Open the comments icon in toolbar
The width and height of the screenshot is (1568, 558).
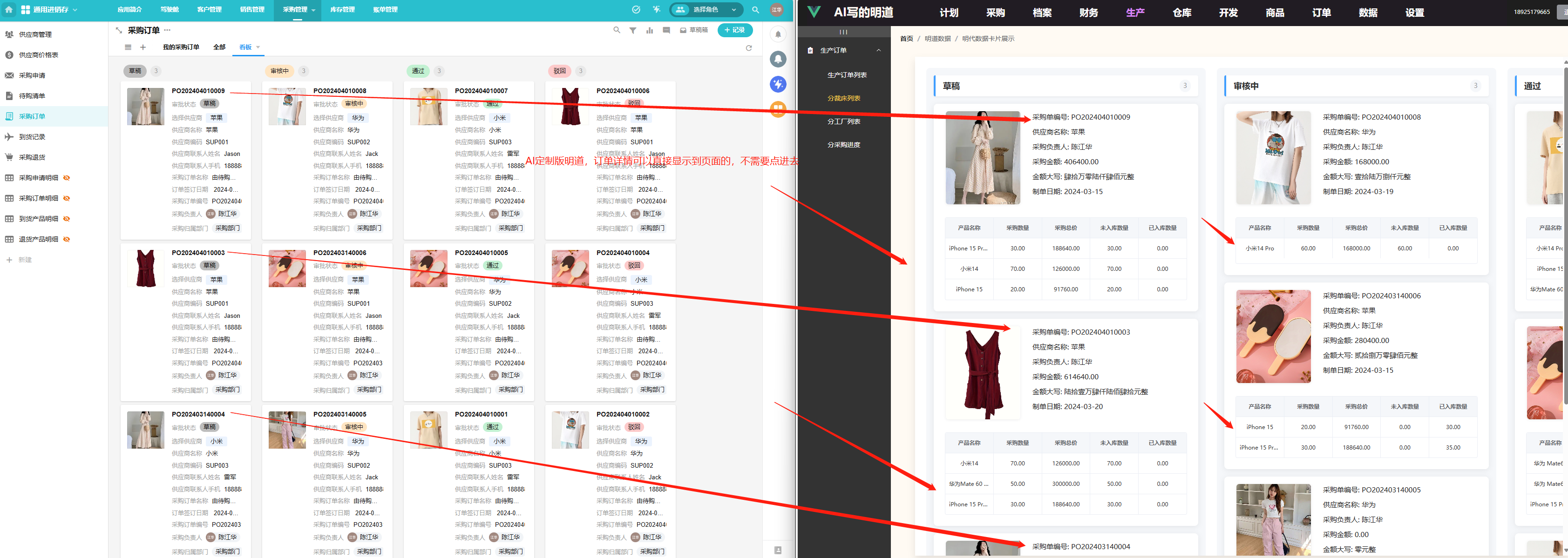coord(666,30)
